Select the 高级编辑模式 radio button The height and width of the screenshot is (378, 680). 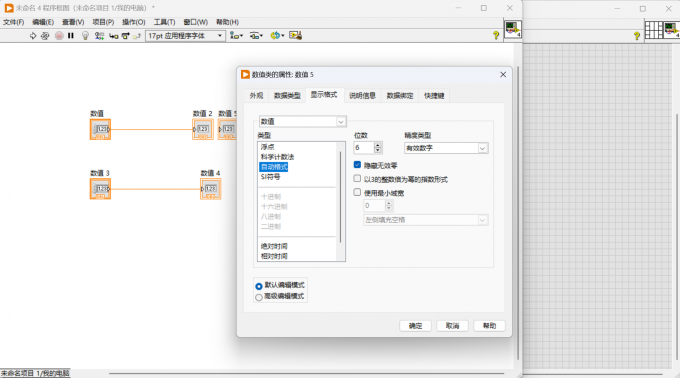[x=259, y=297]
